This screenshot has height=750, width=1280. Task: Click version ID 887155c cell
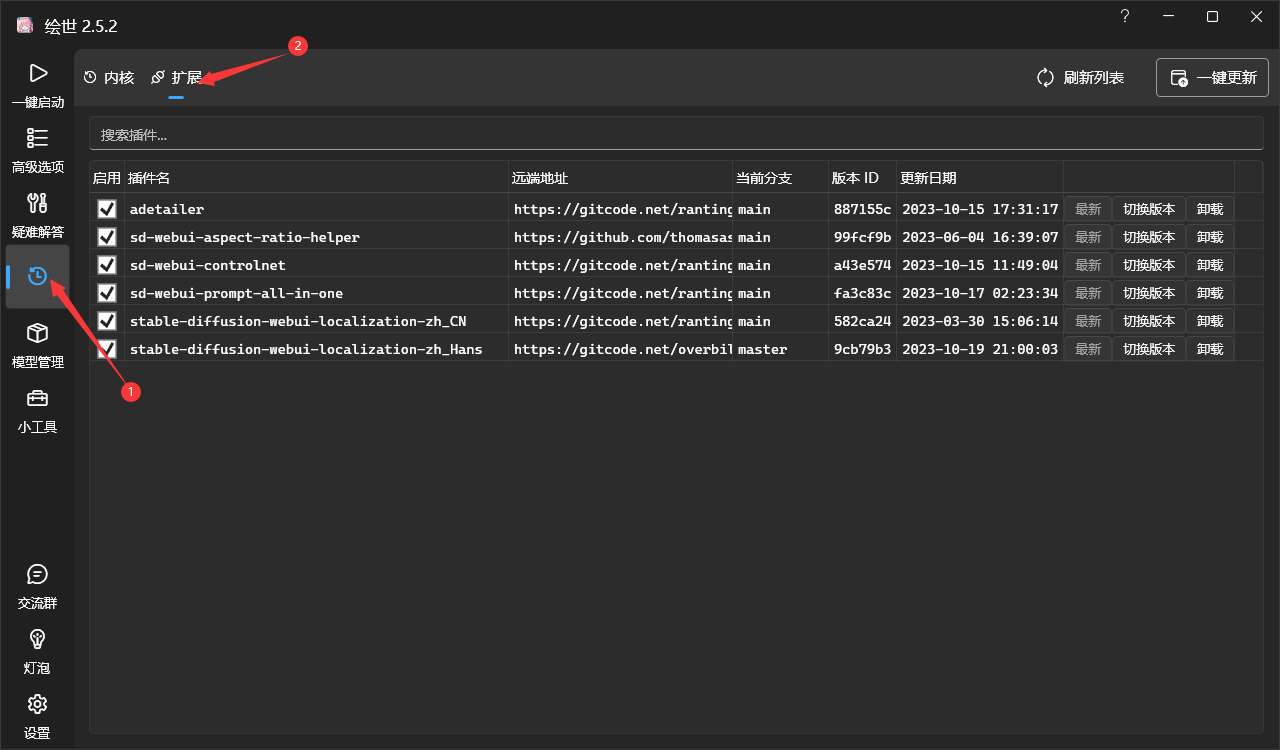[x=862, y=209]
